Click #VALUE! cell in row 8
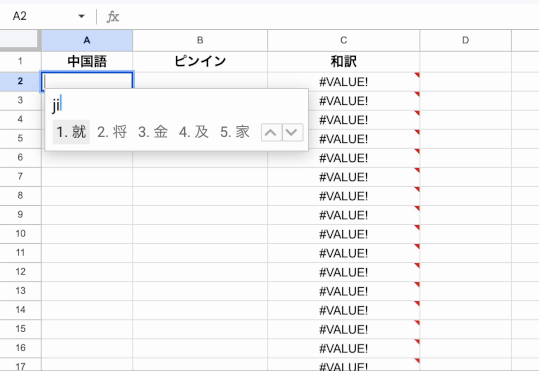This screenshot has width=539, height=371. click(343, 196)
